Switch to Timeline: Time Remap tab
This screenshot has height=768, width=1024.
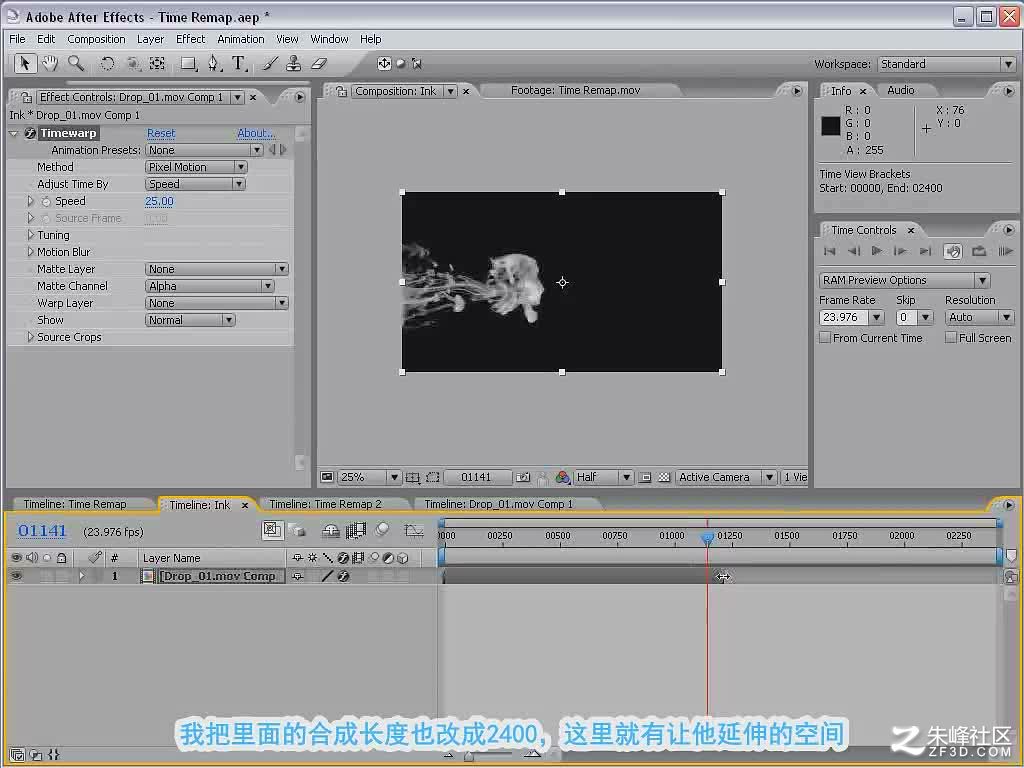(x=75, y=504)
